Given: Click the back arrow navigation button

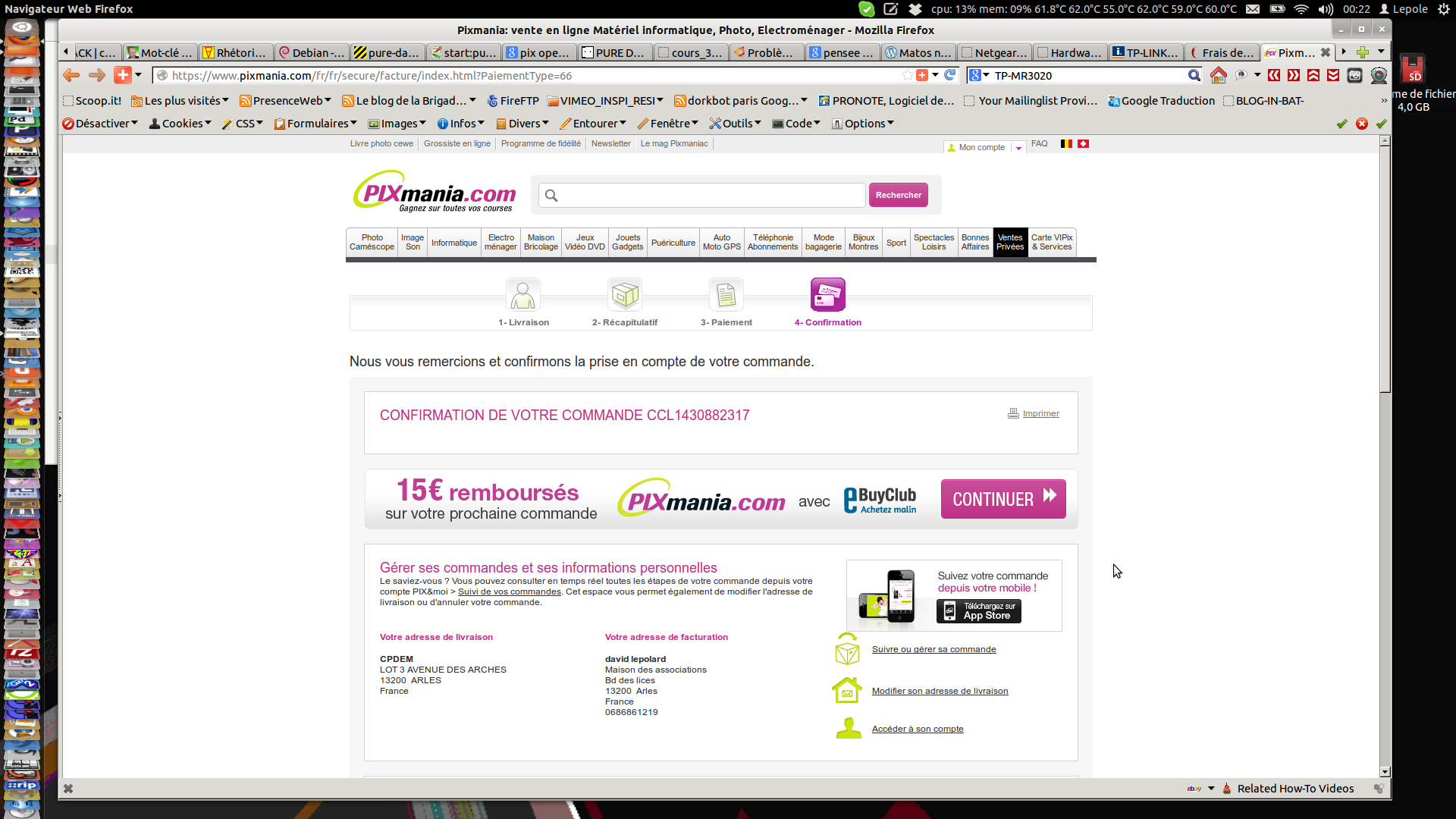Looking at the screenshot, I should click(x=71, y=75).
